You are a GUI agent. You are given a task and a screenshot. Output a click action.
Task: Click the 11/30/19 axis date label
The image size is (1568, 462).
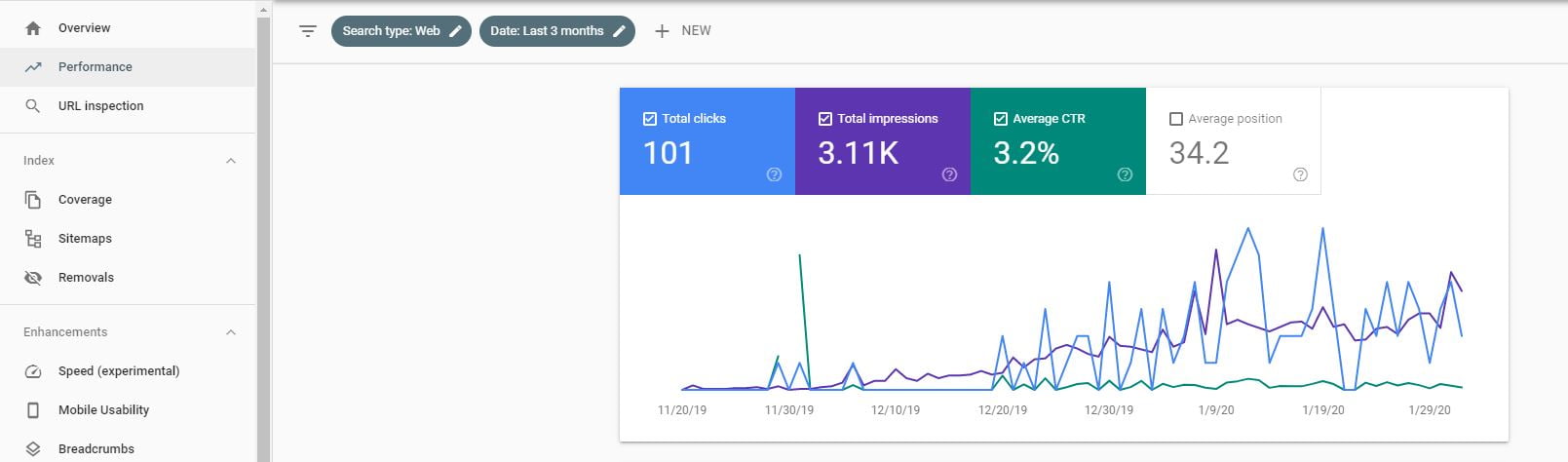789,410
